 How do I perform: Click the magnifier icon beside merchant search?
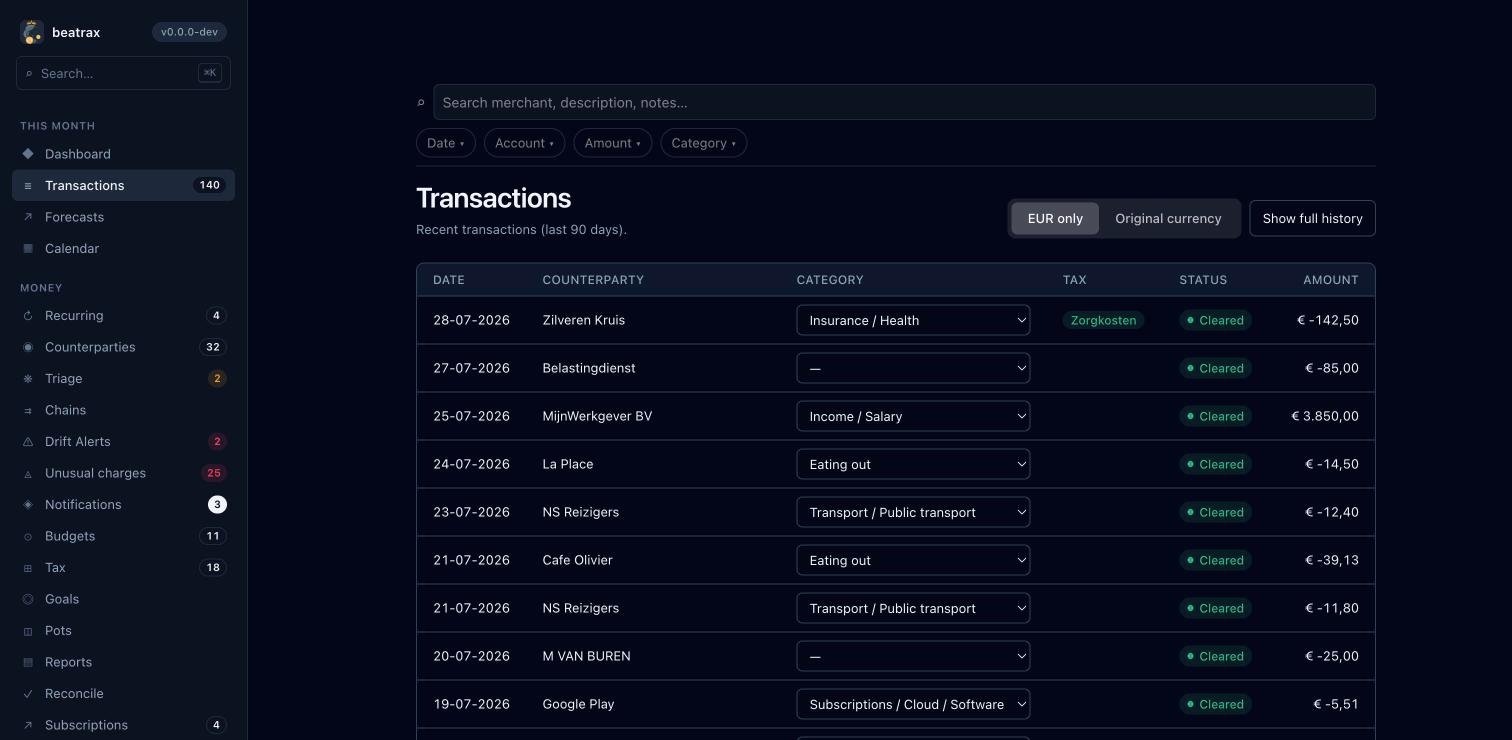[421, 102]
